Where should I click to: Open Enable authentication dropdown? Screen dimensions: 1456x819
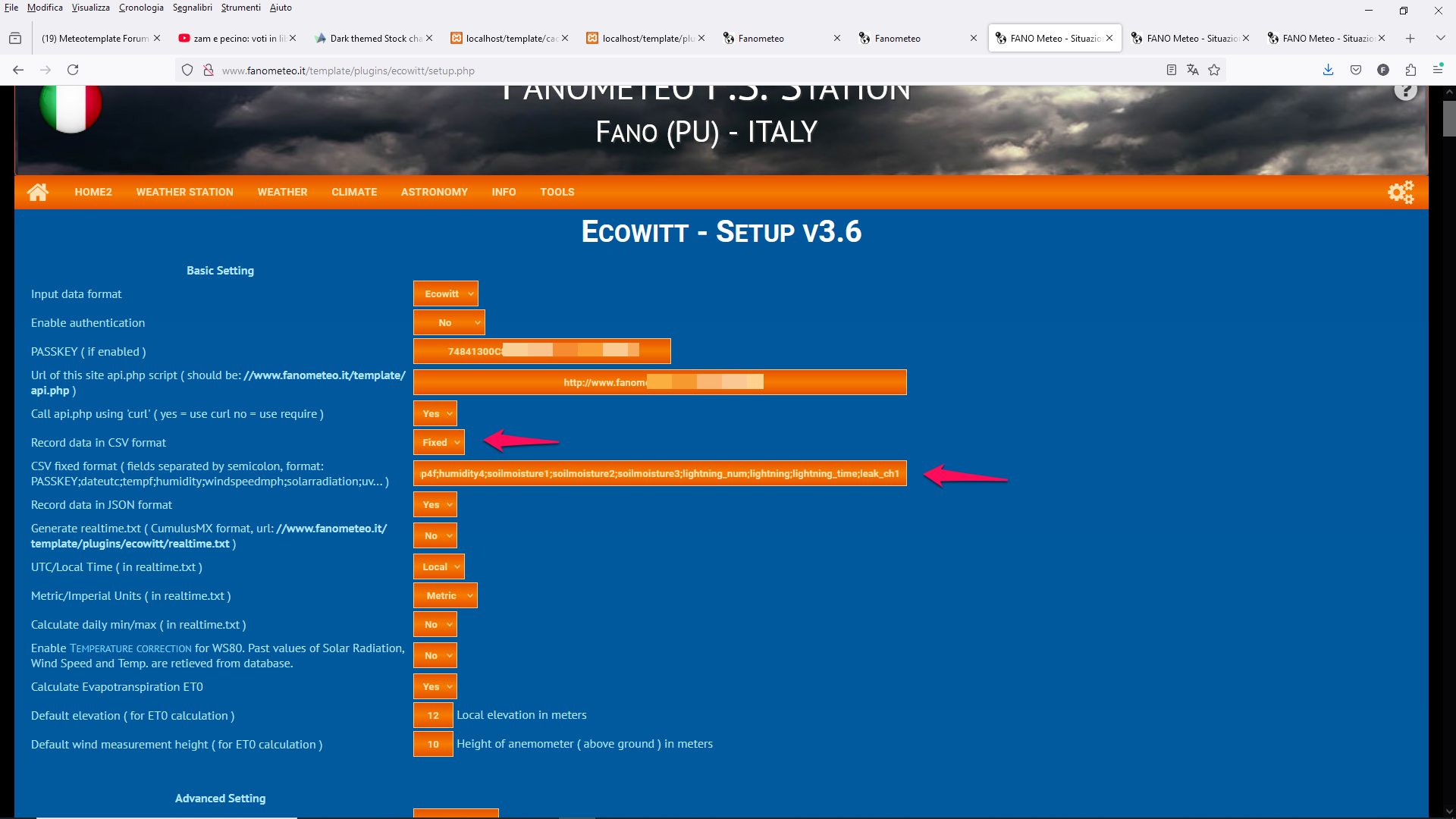click(x=449, y=322)
